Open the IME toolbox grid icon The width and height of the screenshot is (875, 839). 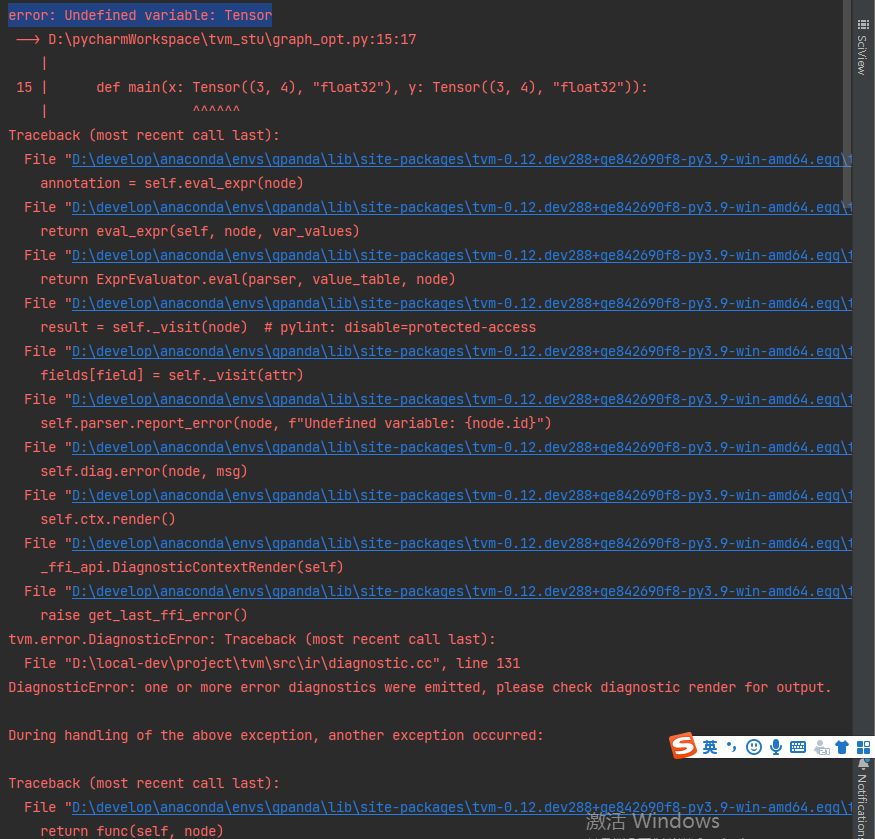pos(862,747)
